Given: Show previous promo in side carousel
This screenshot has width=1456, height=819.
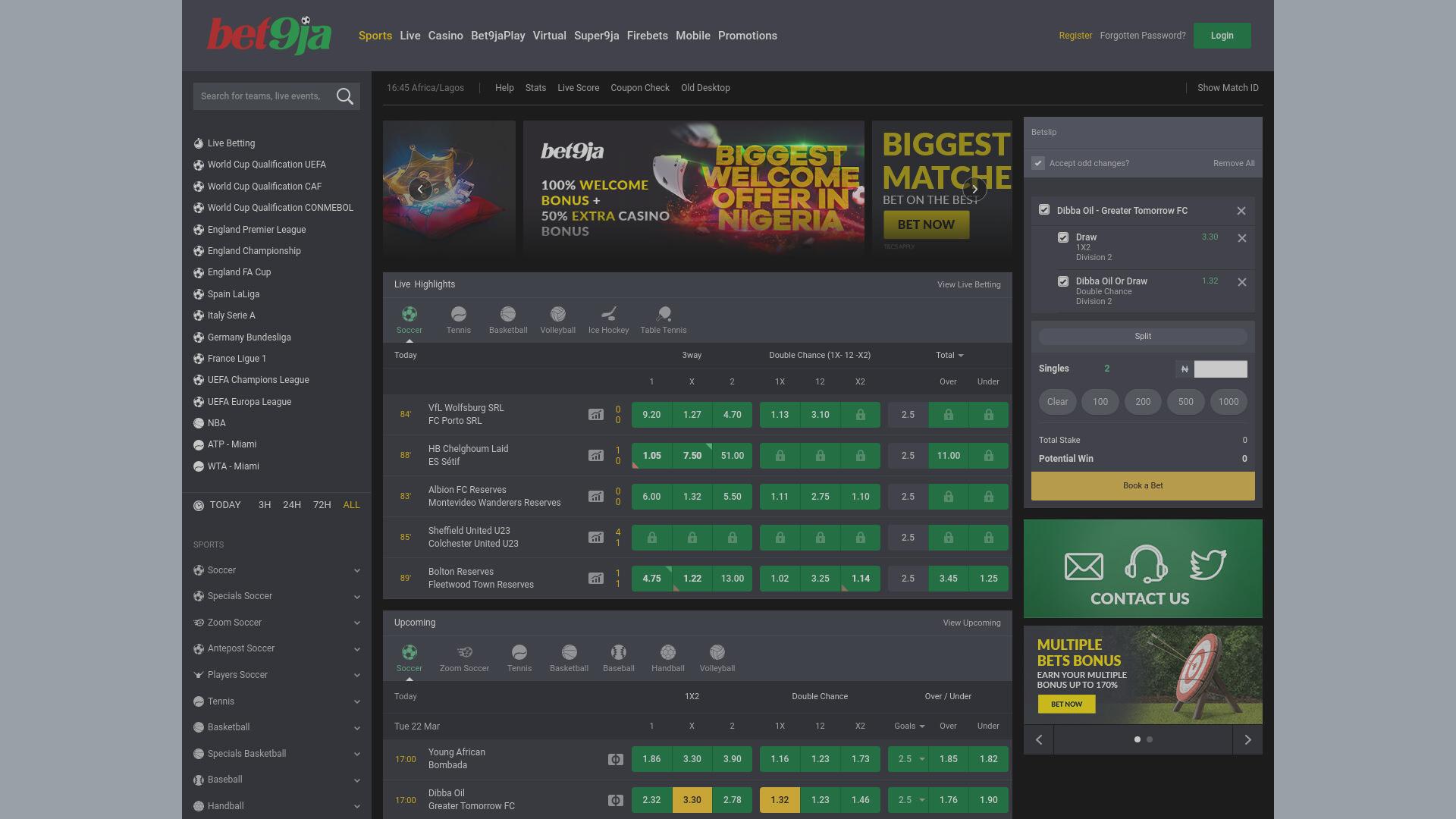Looking at the screenshot, I should [x=1039, y=739].
